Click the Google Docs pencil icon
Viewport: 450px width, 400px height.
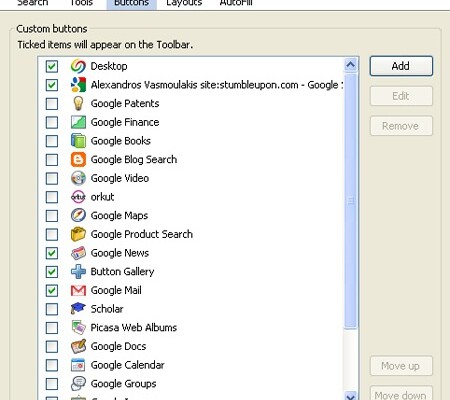(78, 346)
